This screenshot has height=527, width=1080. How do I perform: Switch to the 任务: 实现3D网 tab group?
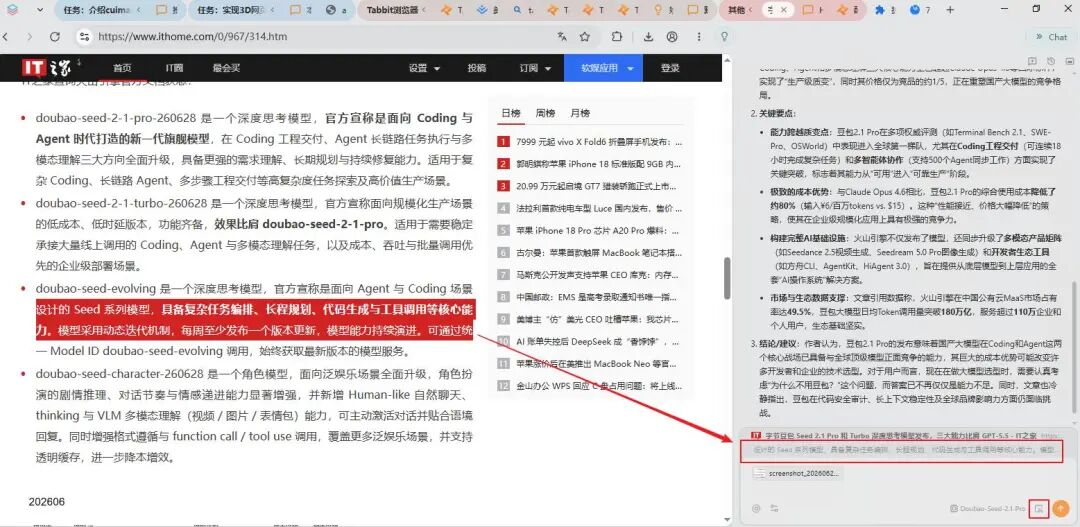[233, 10]
